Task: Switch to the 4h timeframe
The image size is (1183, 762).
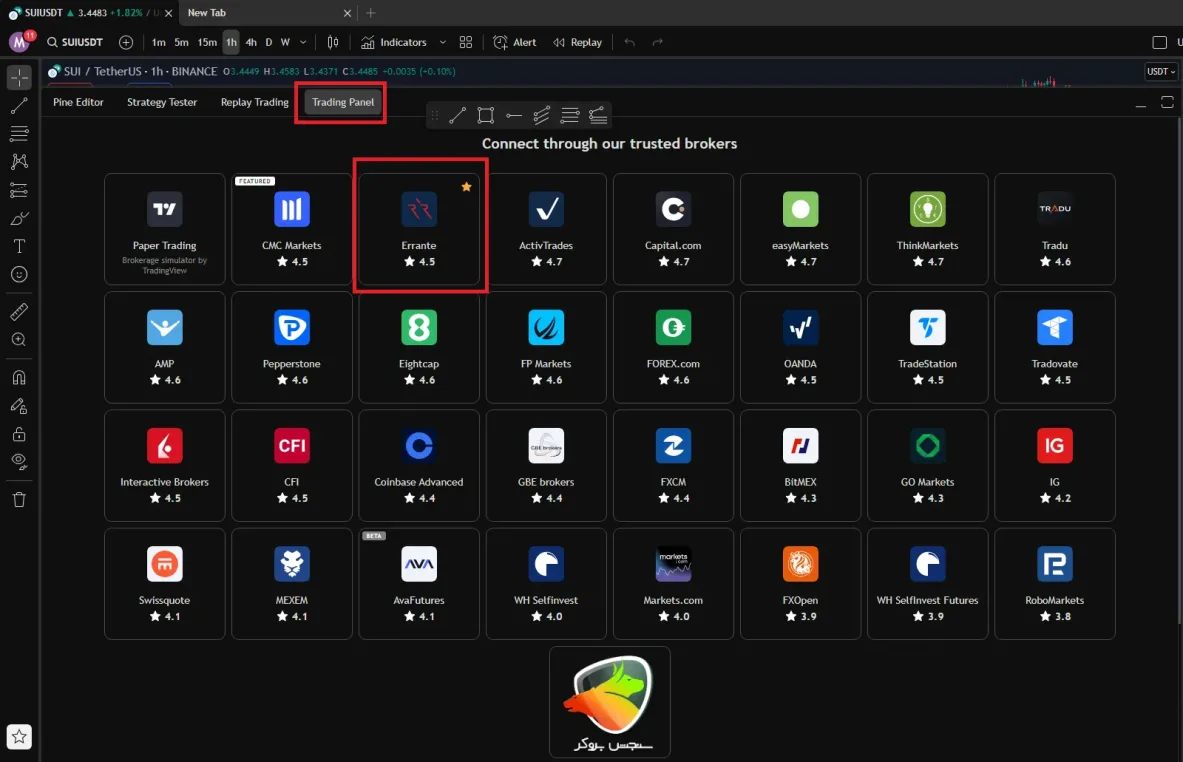Action: point(251,42)
